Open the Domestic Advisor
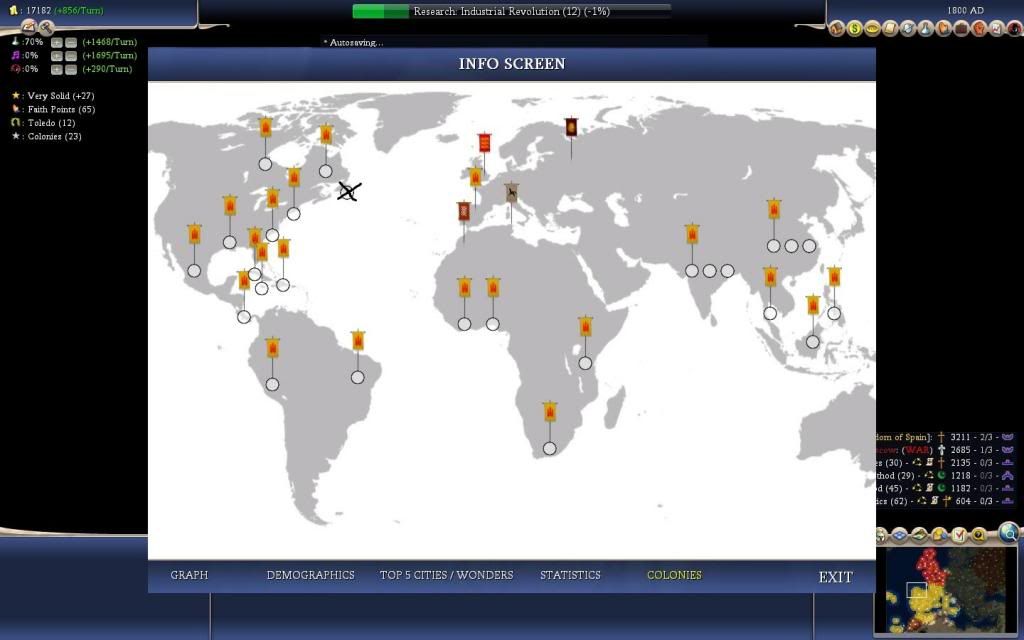 click(x=837, y=29)
